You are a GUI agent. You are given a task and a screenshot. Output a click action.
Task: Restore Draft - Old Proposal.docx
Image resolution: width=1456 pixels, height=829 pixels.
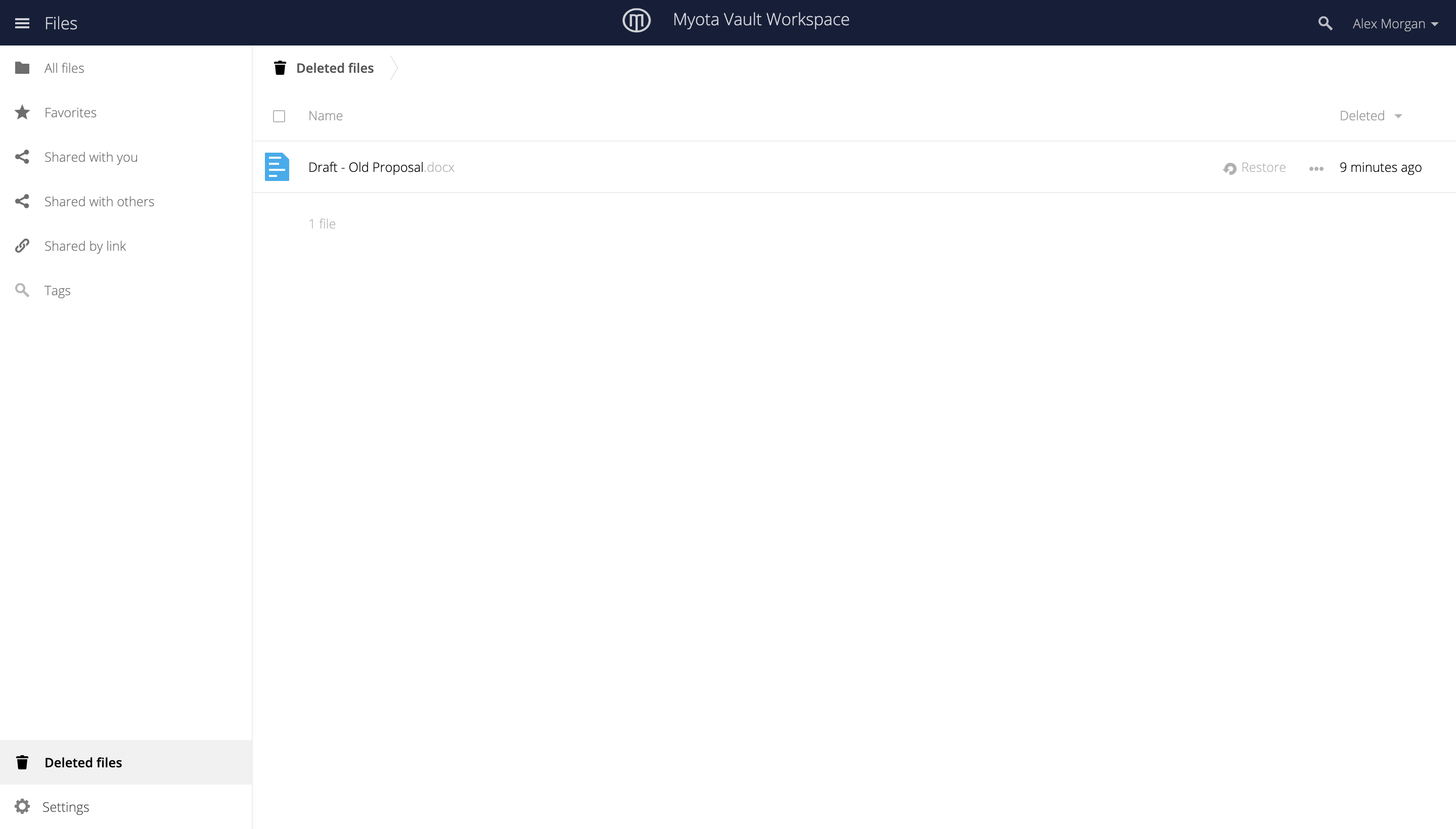coord(1254,167)
